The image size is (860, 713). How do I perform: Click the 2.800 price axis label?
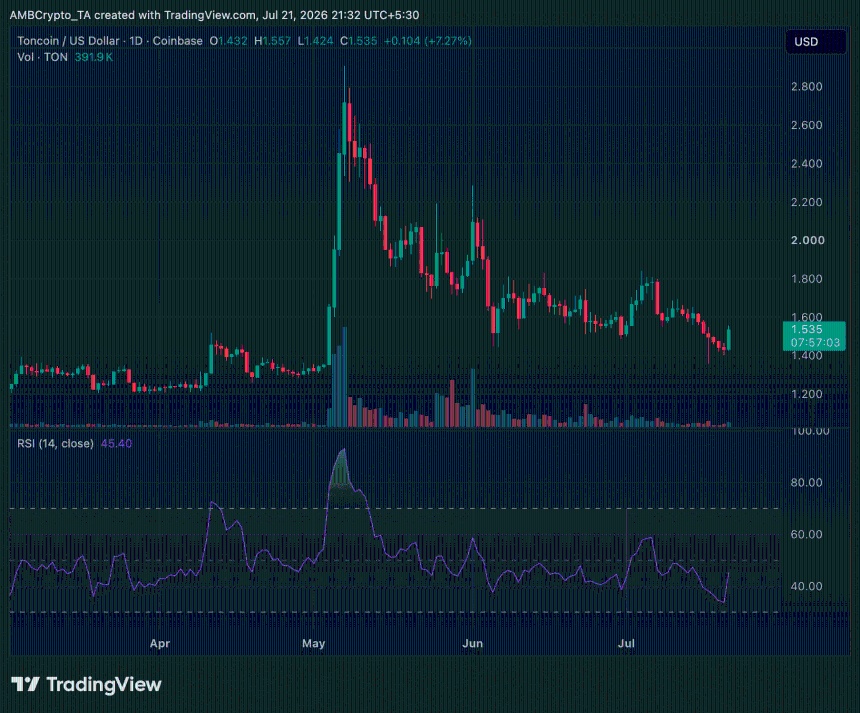(806, 87)
